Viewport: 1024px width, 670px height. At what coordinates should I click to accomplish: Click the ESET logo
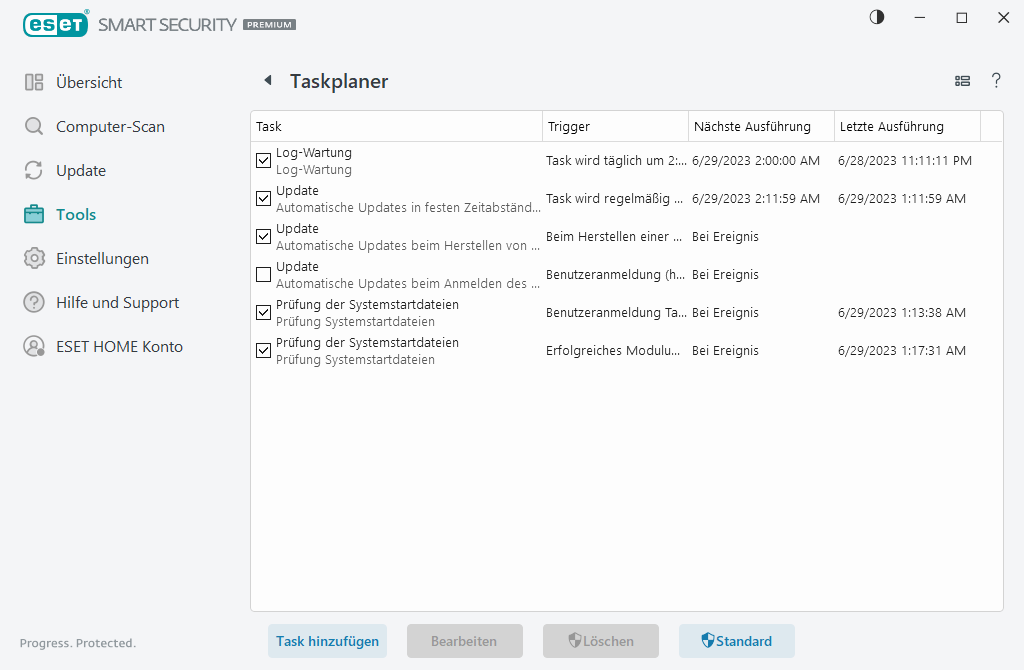point(56,24)
